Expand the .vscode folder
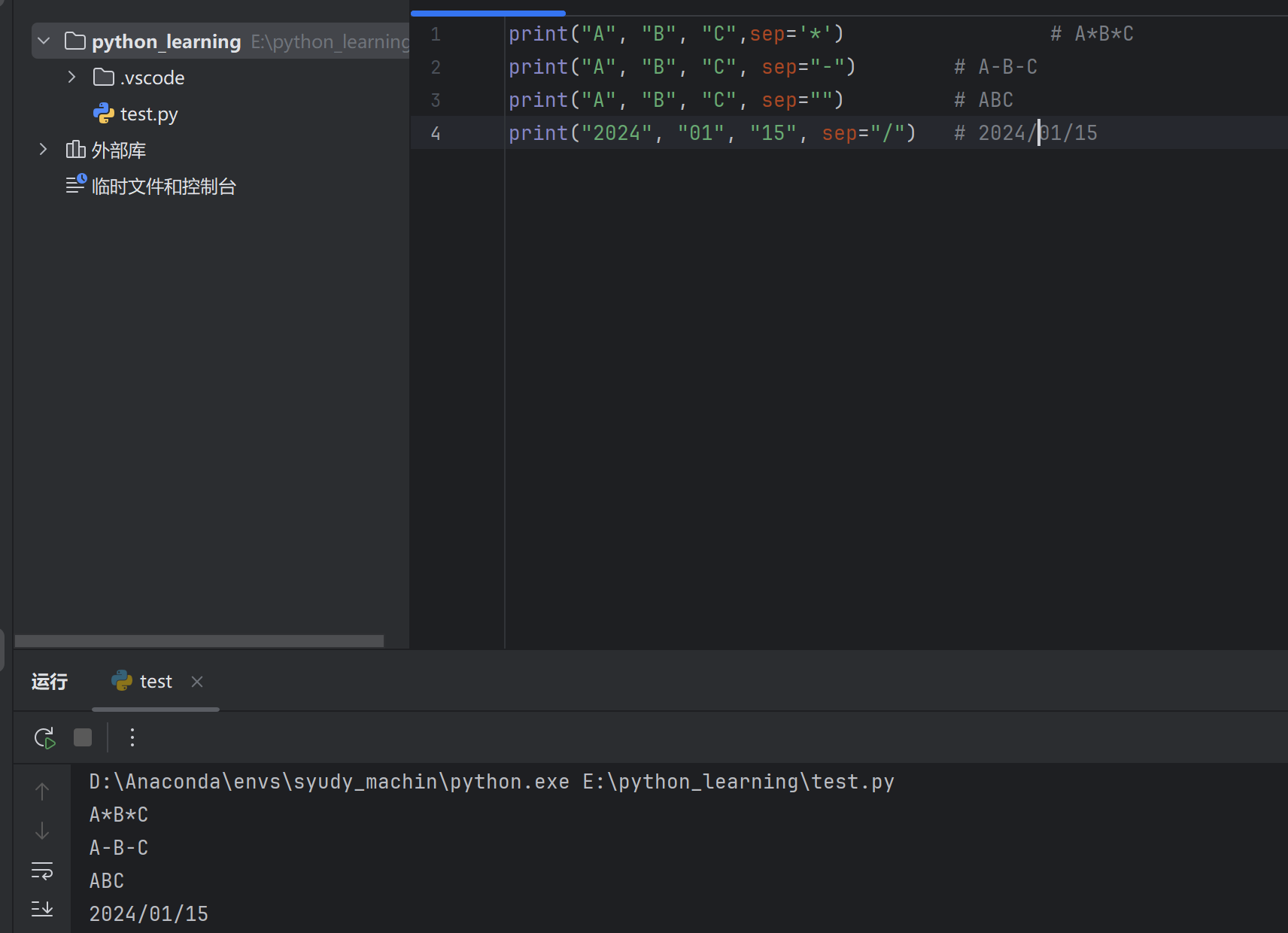The height and width of the screenshot is (933, 1288). [x=71, y=77]
